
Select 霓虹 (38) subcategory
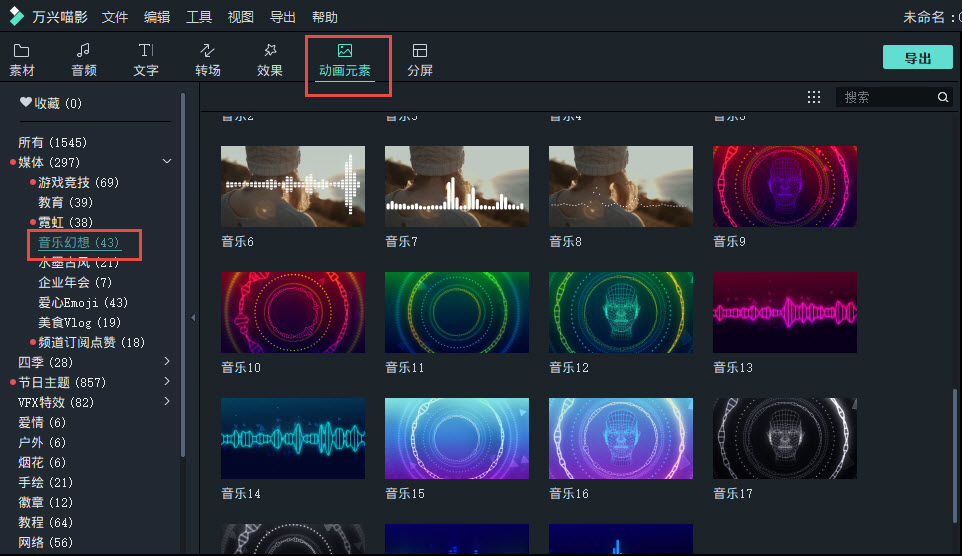[x=66, y=222]
